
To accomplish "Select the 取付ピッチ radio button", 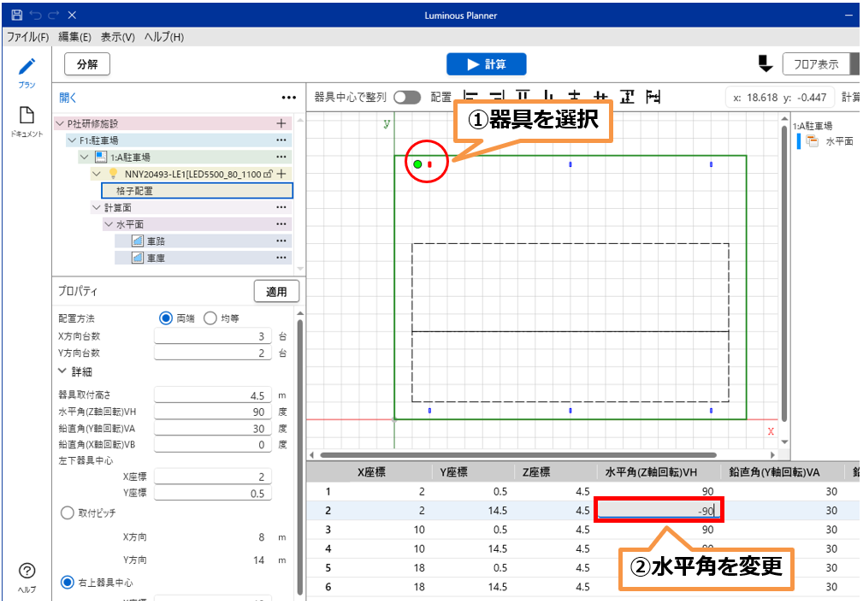I will [x=67, y=512].
